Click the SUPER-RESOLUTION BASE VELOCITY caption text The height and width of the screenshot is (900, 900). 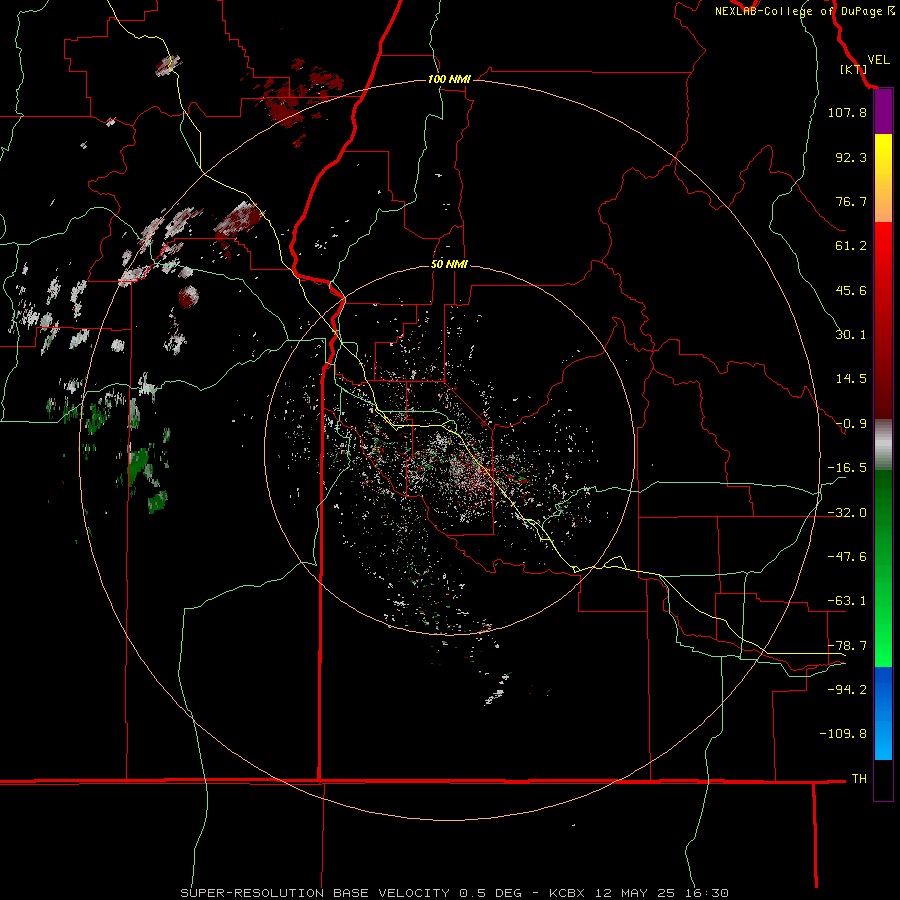click(x=315, y=893)
